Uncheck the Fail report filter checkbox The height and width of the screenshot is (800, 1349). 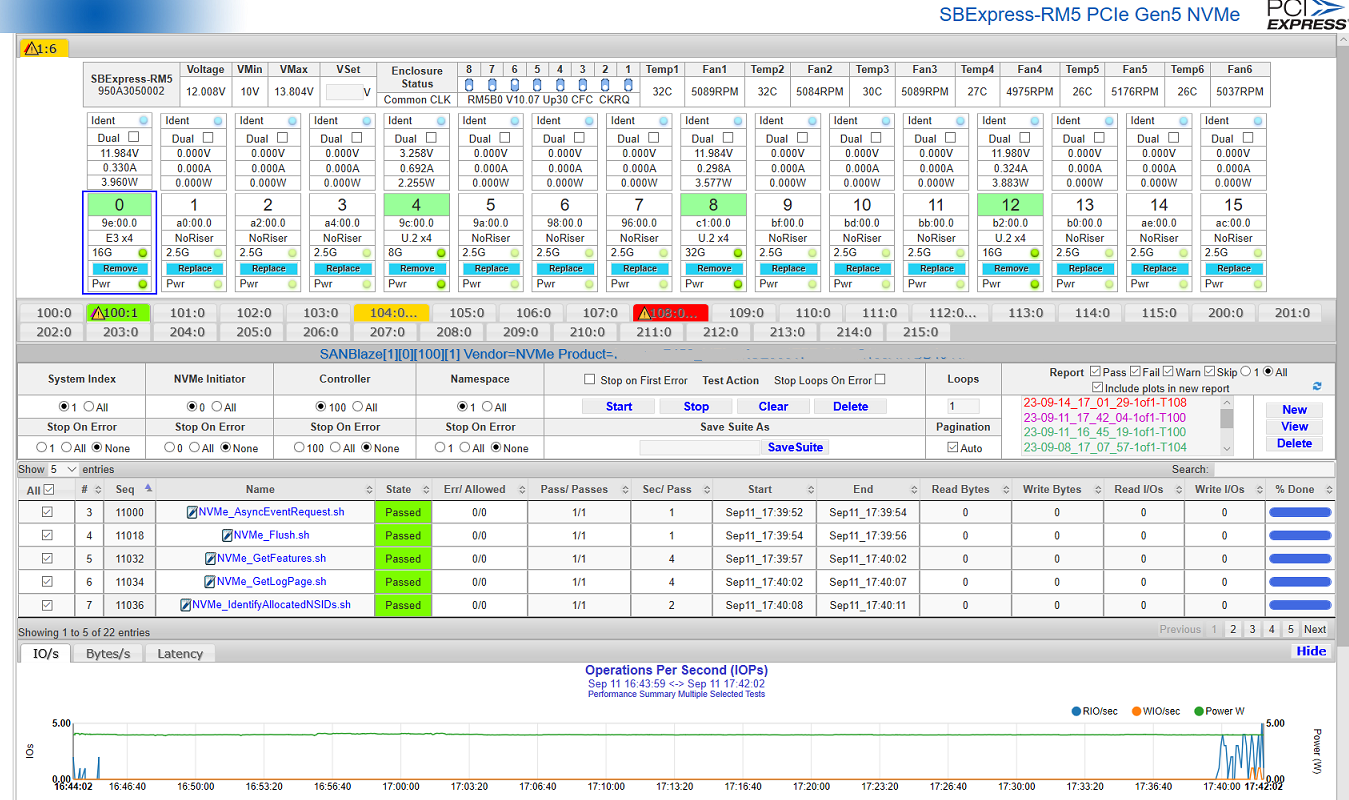pos(1137,372)
